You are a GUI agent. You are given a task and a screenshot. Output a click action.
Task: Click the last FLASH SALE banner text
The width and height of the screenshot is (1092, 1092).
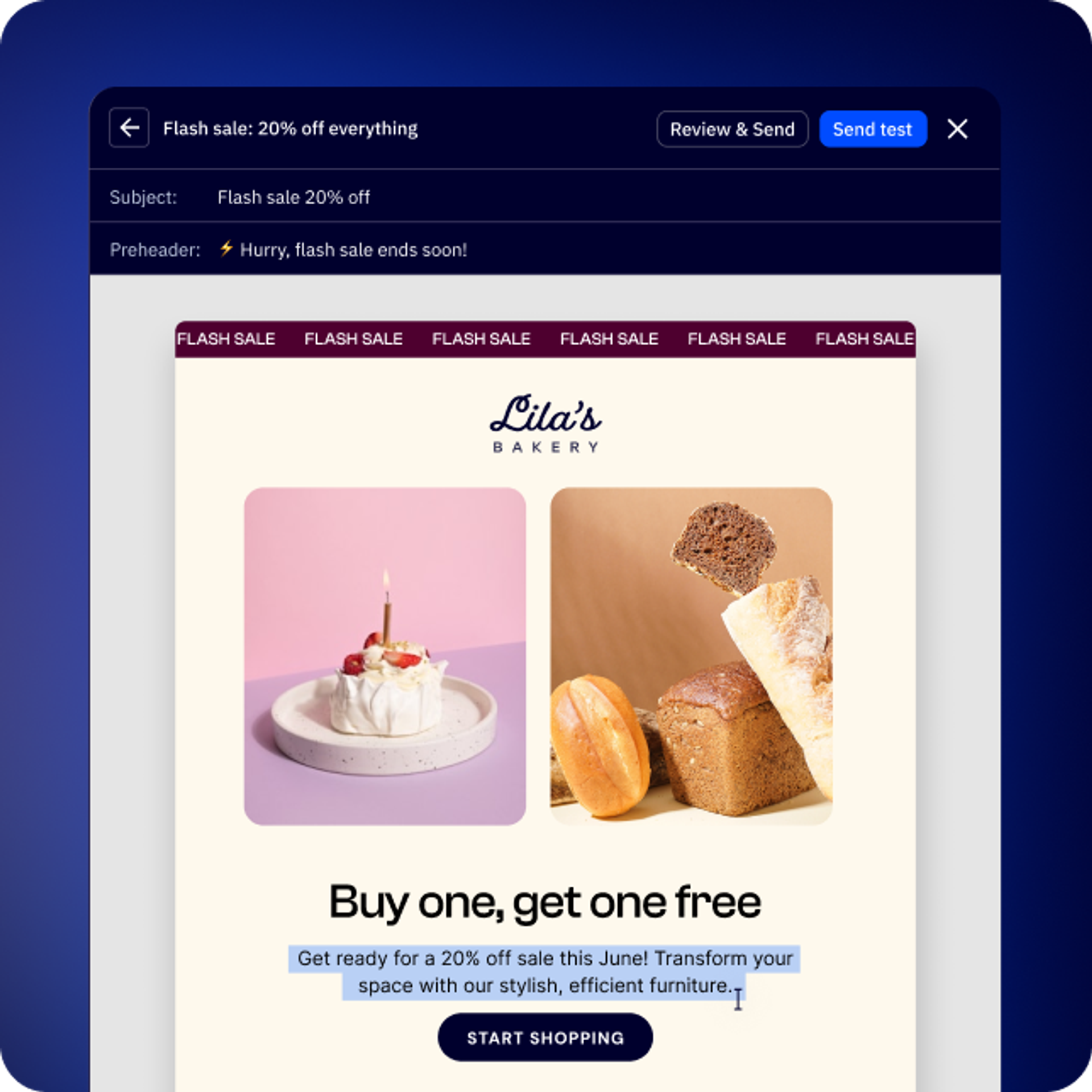865,339
